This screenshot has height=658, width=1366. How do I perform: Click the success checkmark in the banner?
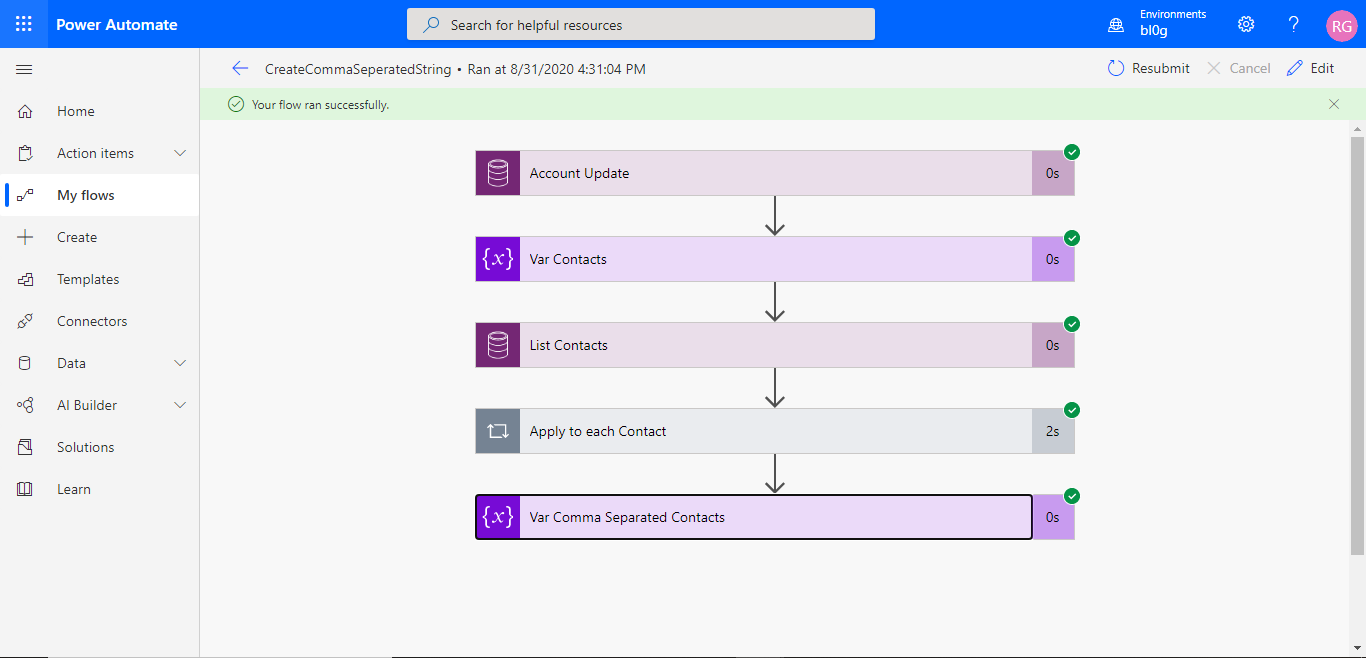(x=236, y=104)
